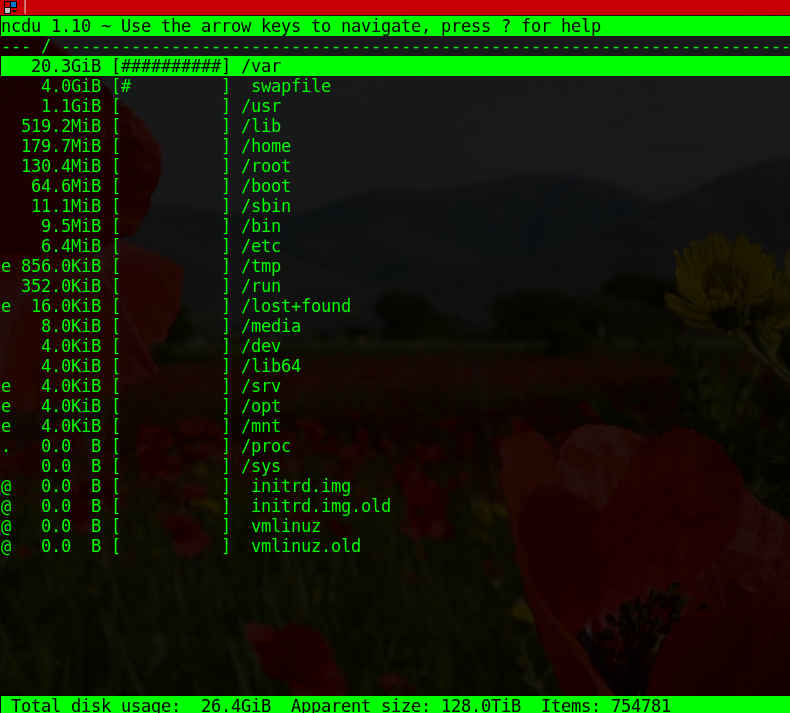The image size is (790, 713).
Task: Select the /lib64 directory row
Action: click(395, 366)
